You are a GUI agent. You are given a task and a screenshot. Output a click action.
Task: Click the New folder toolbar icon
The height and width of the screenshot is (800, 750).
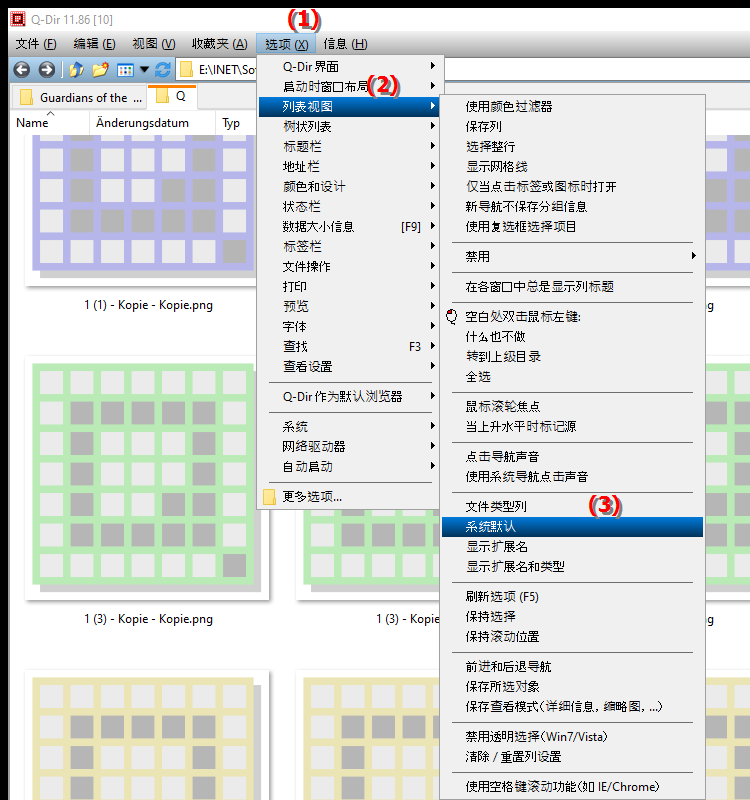(x=100, y=69)
